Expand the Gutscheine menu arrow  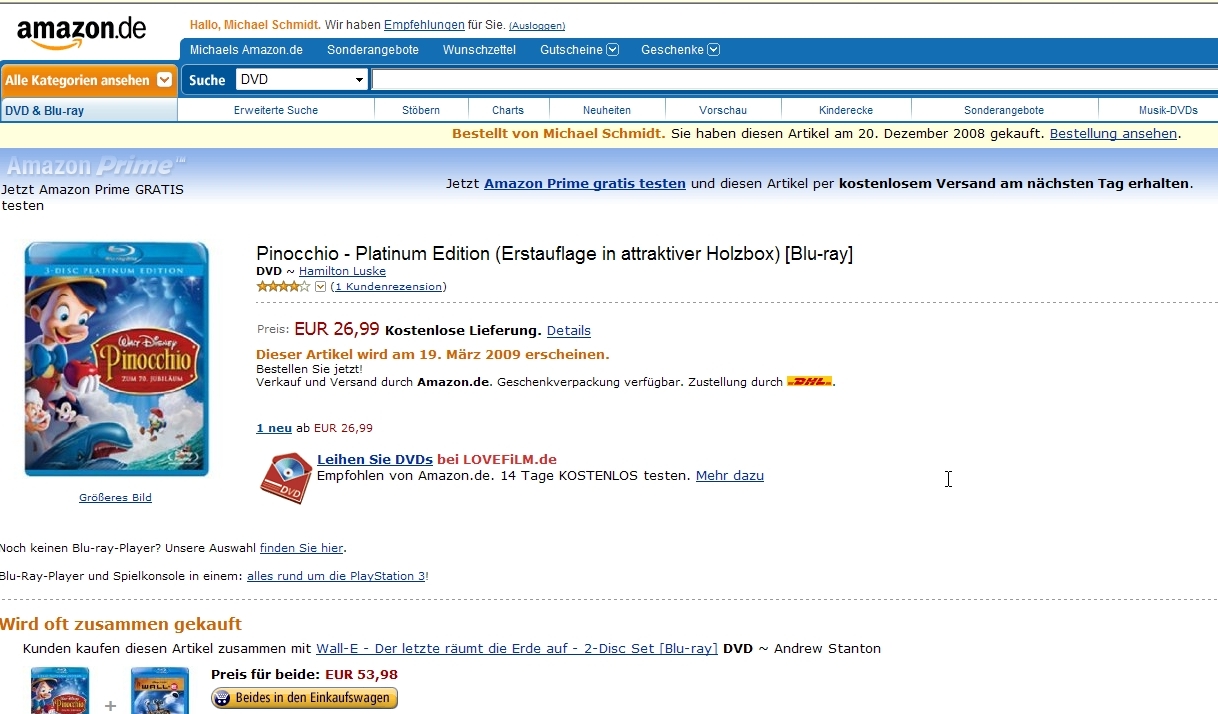(x=612, y=50)
